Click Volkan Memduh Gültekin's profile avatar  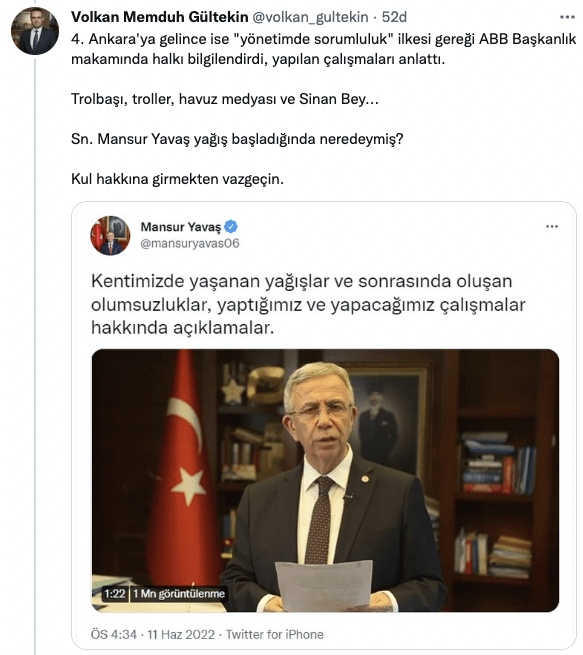tap(35, 31)
